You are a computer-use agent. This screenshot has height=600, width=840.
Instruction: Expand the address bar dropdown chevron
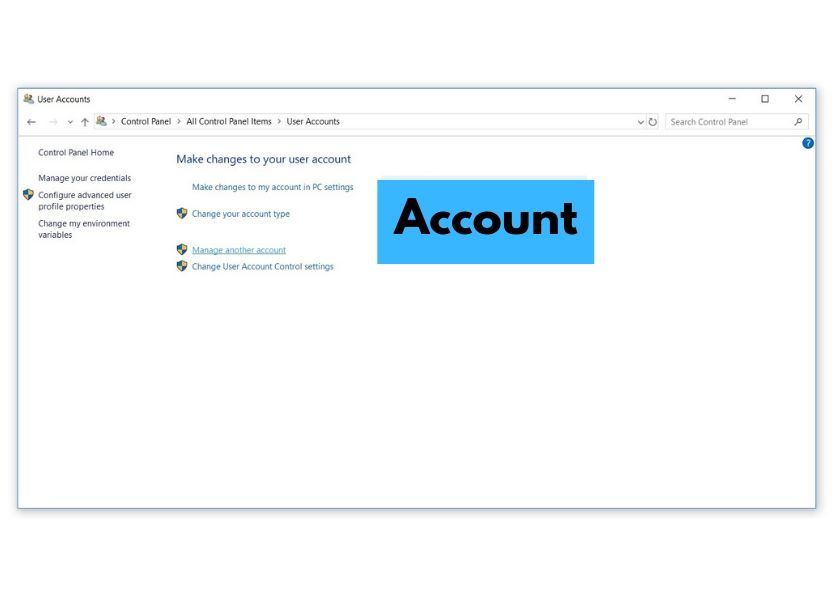[641, 121]
